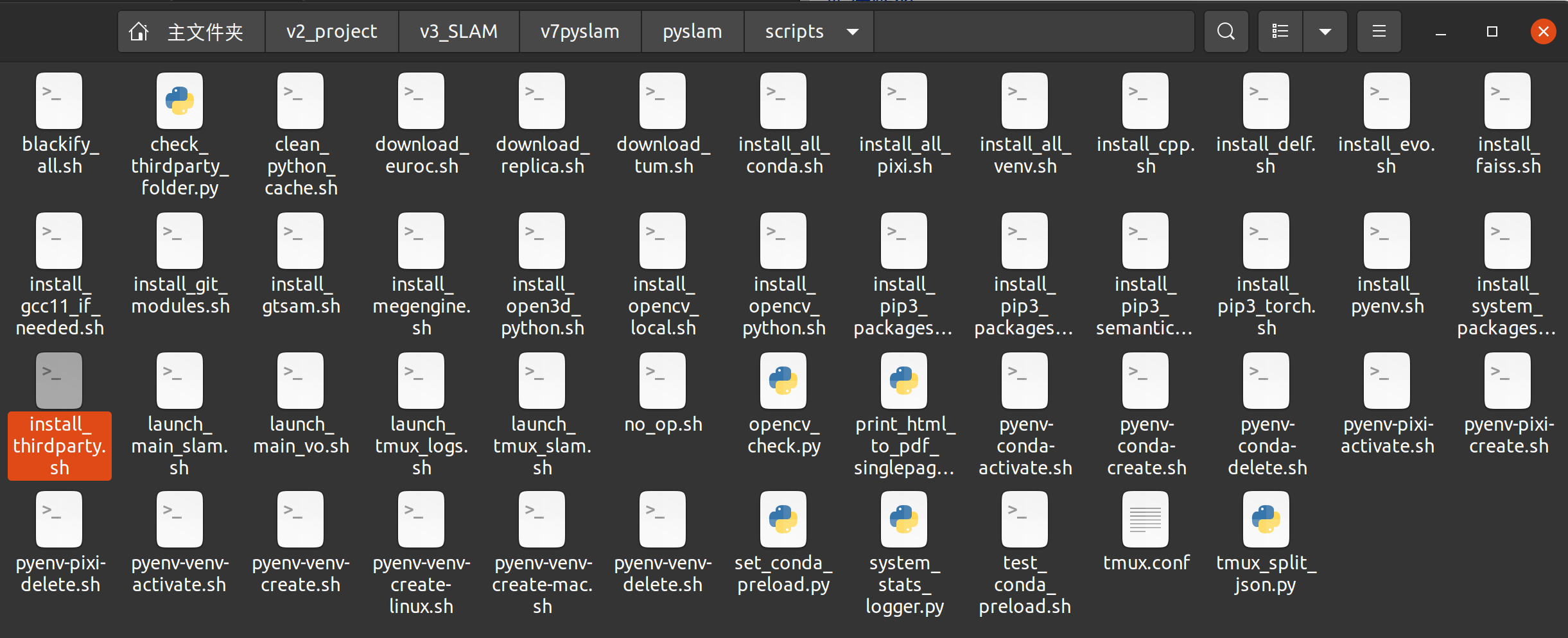Screen dimensions: 1568x638
Task: Click the test_conda_preload.sh file name
Action: click(x=1025, y=585)
